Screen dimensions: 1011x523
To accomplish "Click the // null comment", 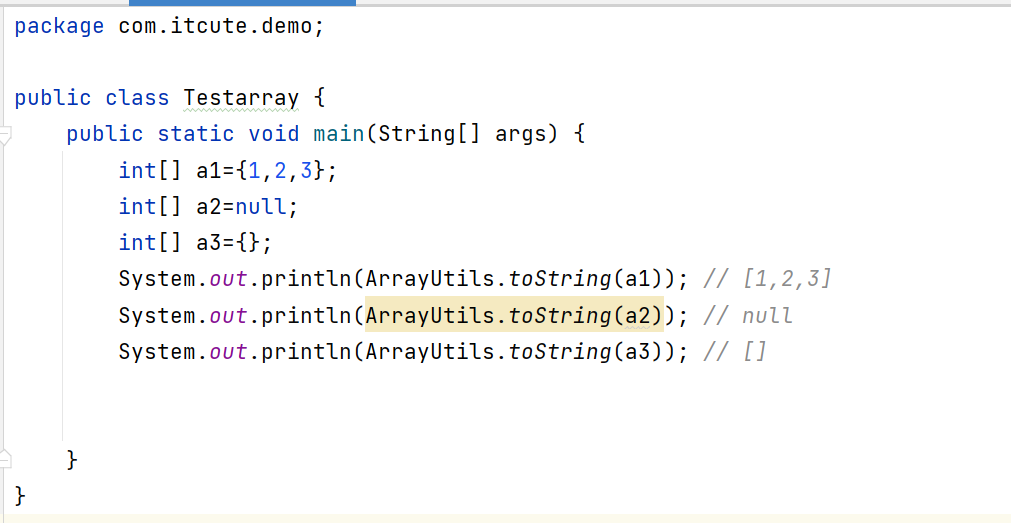I will coord(747,315).
